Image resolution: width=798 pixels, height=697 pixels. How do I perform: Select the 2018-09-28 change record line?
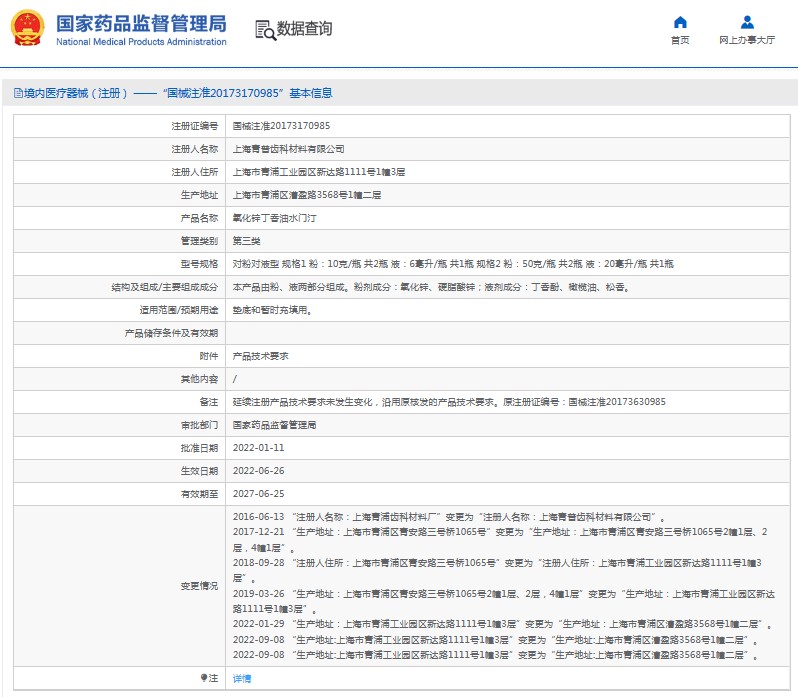pyautogui.click(x=497, y=570)
